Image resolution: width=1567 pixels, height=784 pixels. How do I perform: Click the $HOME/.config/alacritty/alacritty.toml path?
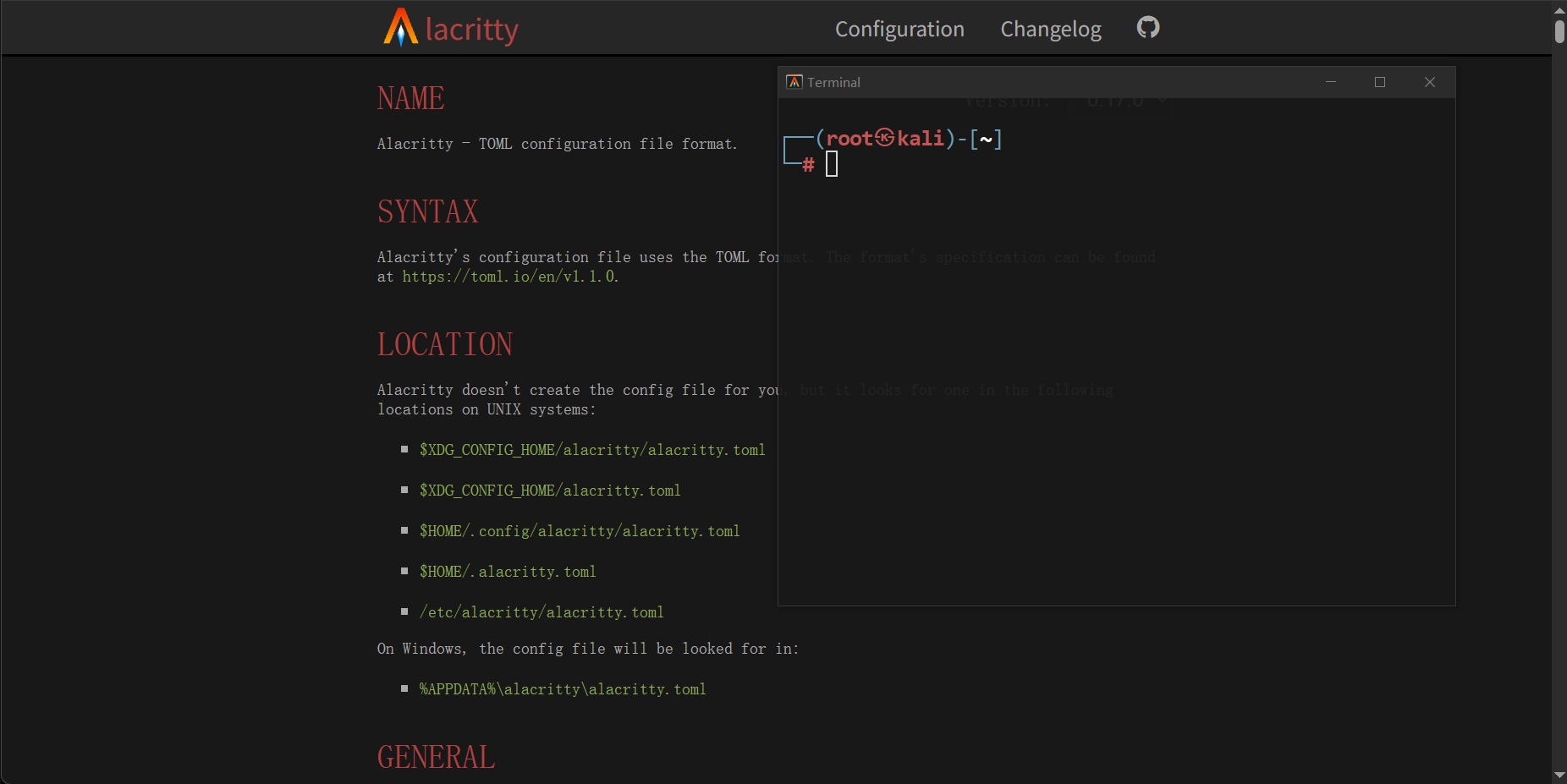click(580, 531)
